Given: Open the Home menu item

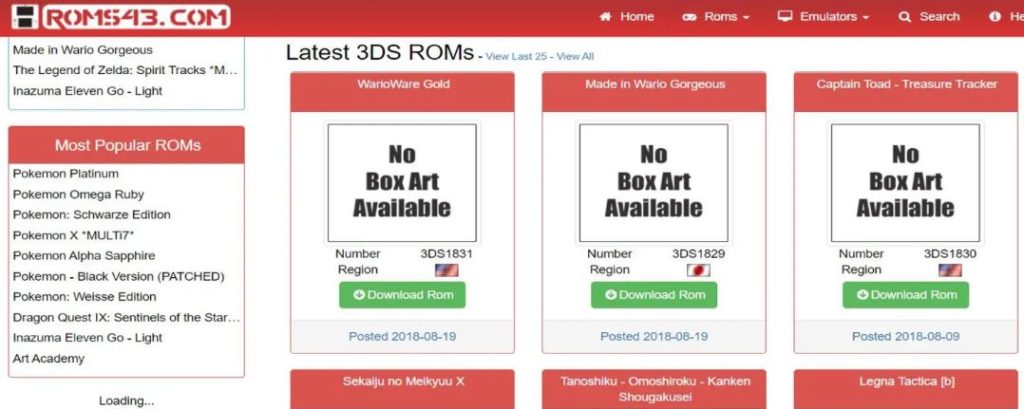Looking at the screenshot, I should click(627, 17).
